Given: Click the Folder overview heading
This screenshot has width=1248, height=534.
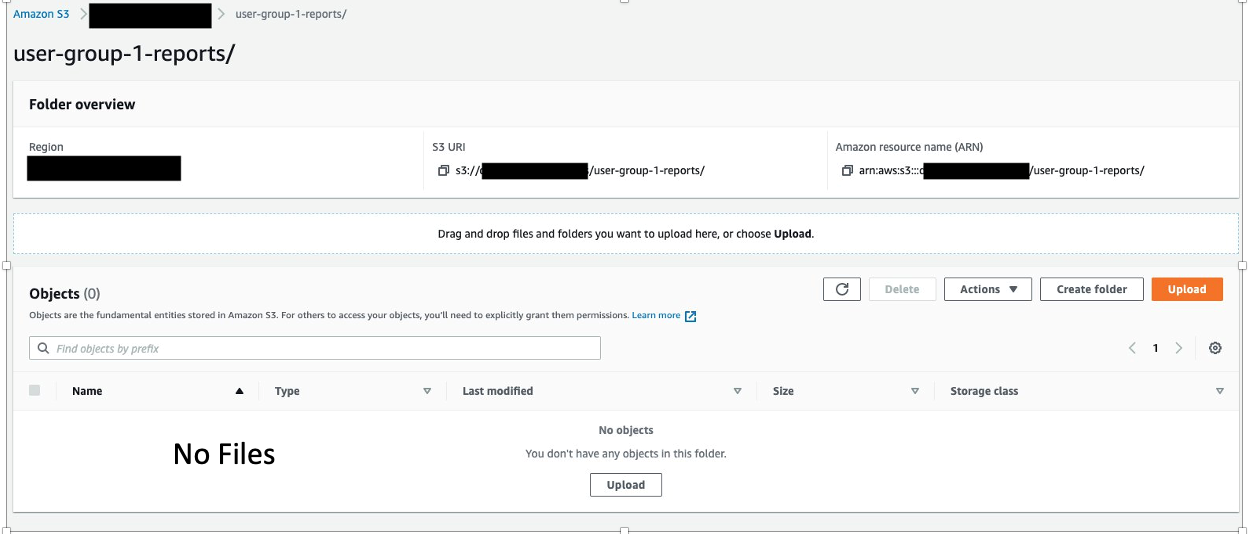Looking at the screenshot, I should click(x=82, y=104).
